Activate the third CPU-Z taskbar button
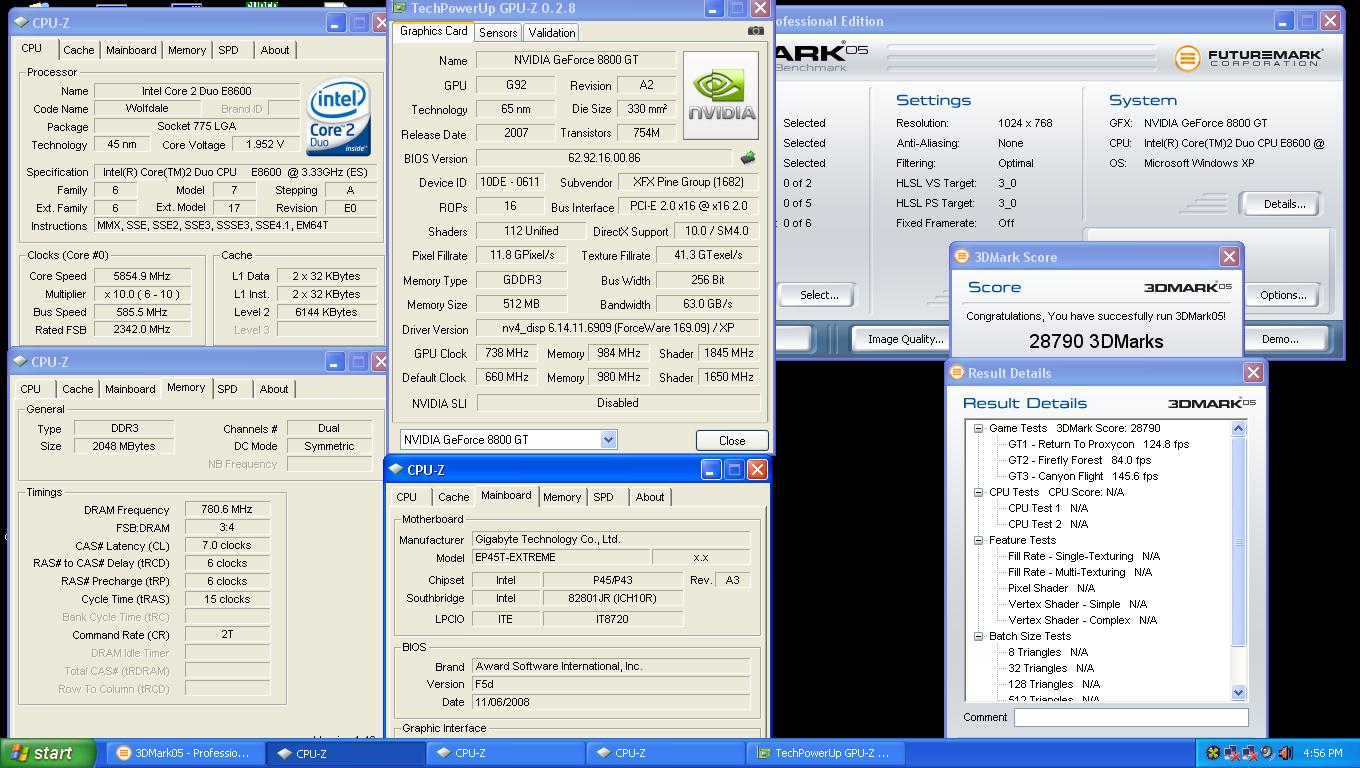The height and width of the screenshot is (768, 1360). pyautogui.click(x=666, y=753)
